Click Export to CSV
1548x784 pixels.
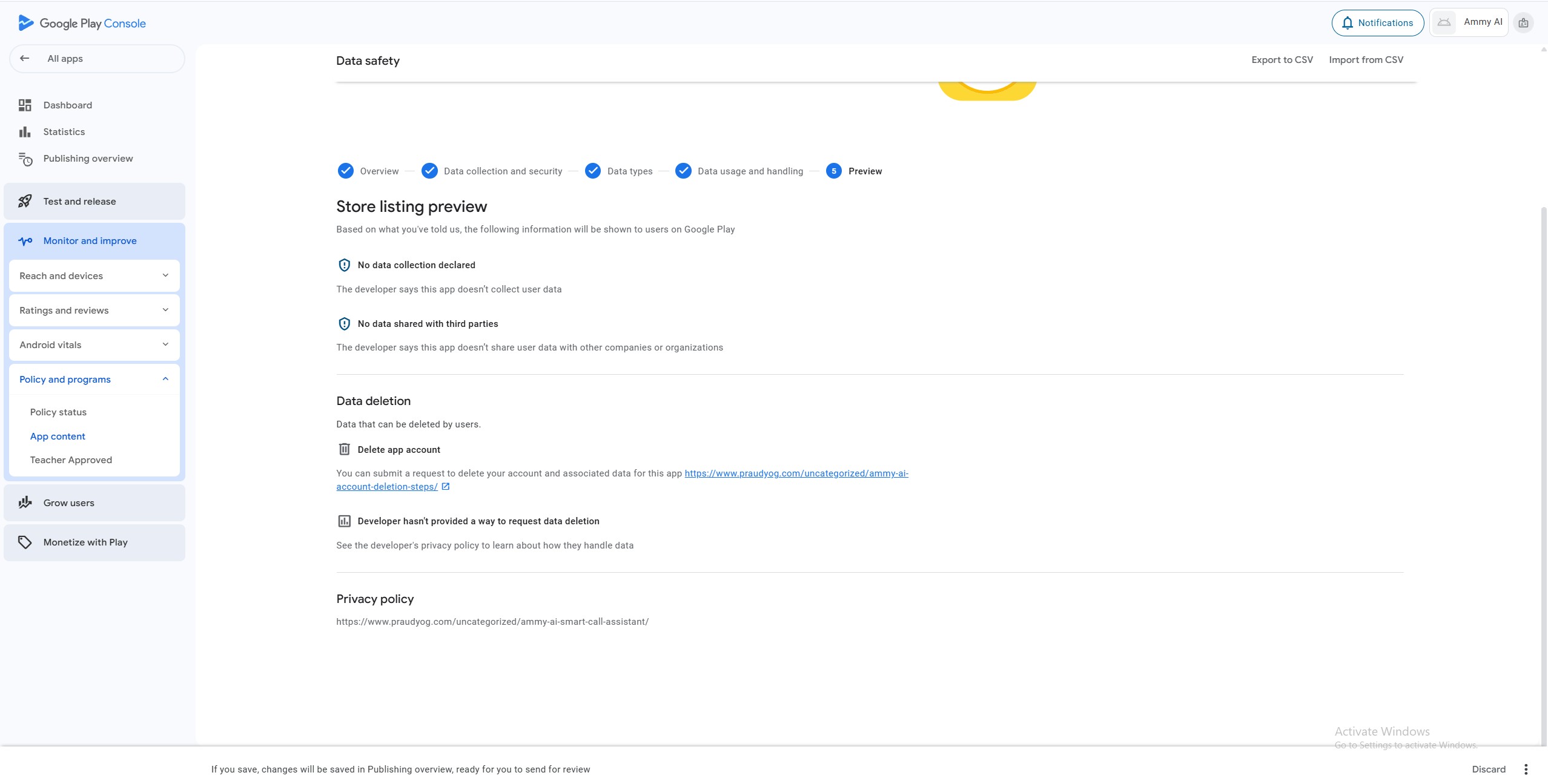click(1282, 60)
